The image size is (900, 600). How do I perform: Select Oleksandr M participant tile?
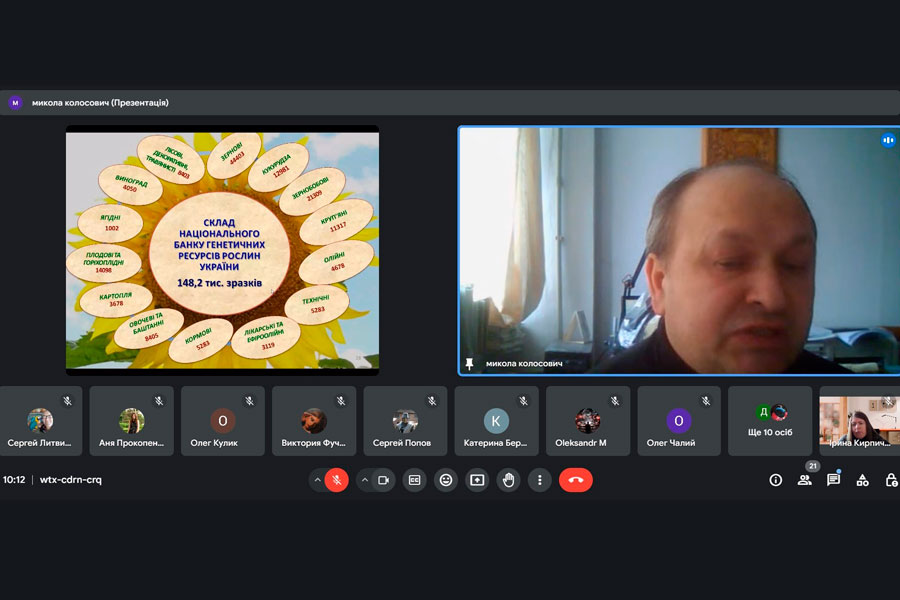click(x=588, y=421)
